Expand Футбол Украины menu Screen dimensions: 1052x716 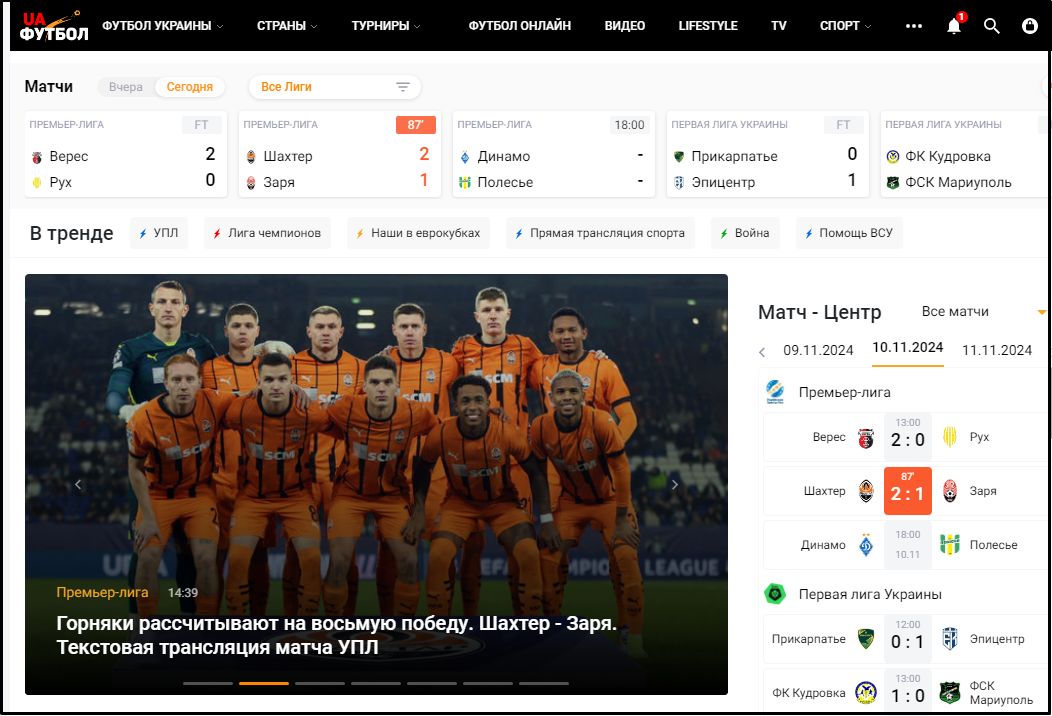pyautogui.click(x=162, y=26)
